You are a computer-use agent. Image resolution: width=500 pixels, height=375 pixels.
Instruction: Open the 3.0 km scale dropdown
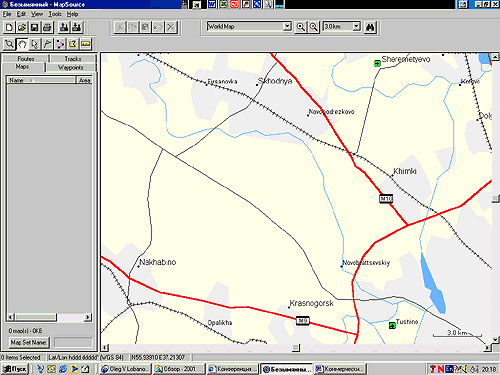click(x=357, y=26)
